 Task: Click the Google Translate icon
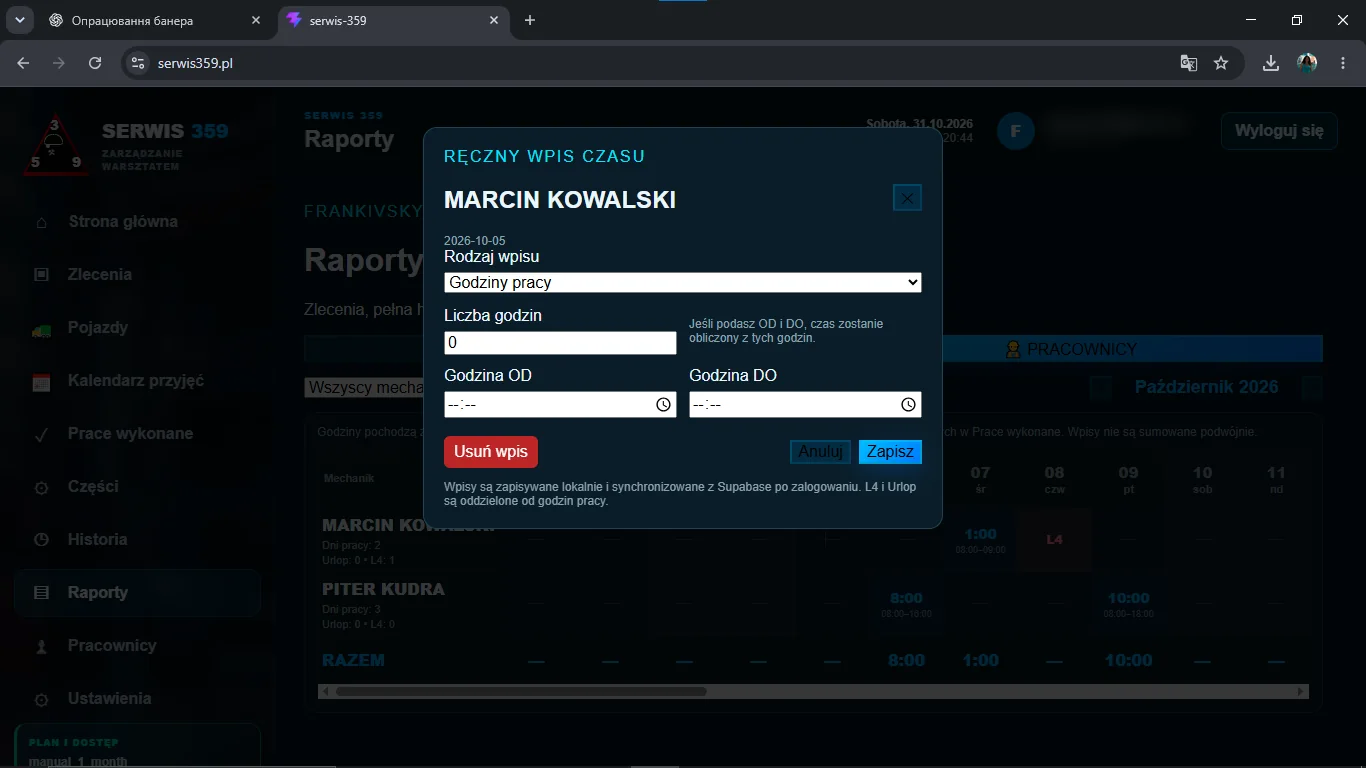pos(1188,63)
